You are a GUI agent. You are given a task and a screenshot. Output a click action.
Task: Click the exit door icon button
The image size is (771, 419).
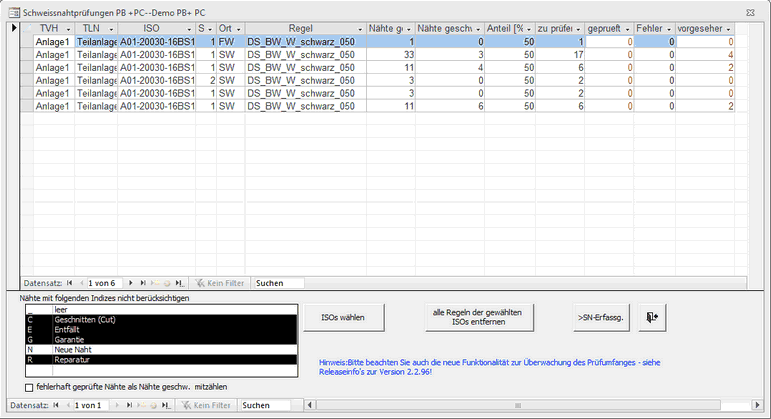652,318
